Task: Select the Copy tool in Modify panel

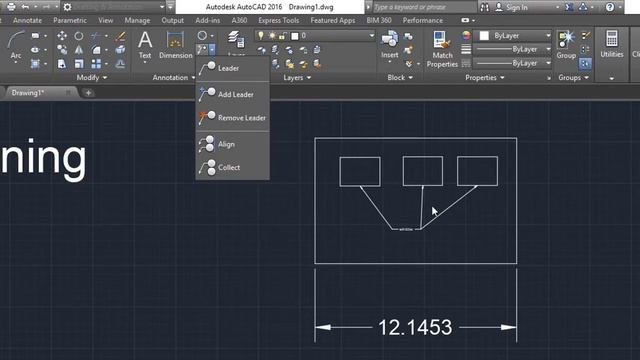Action: click(62, 50)
